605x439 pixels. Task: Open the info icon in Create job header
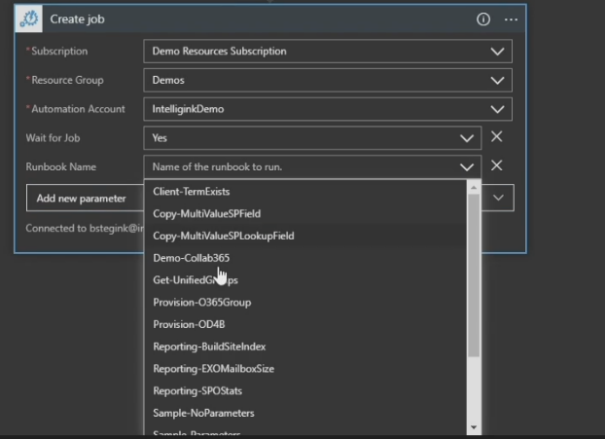[x=483, y=19]
